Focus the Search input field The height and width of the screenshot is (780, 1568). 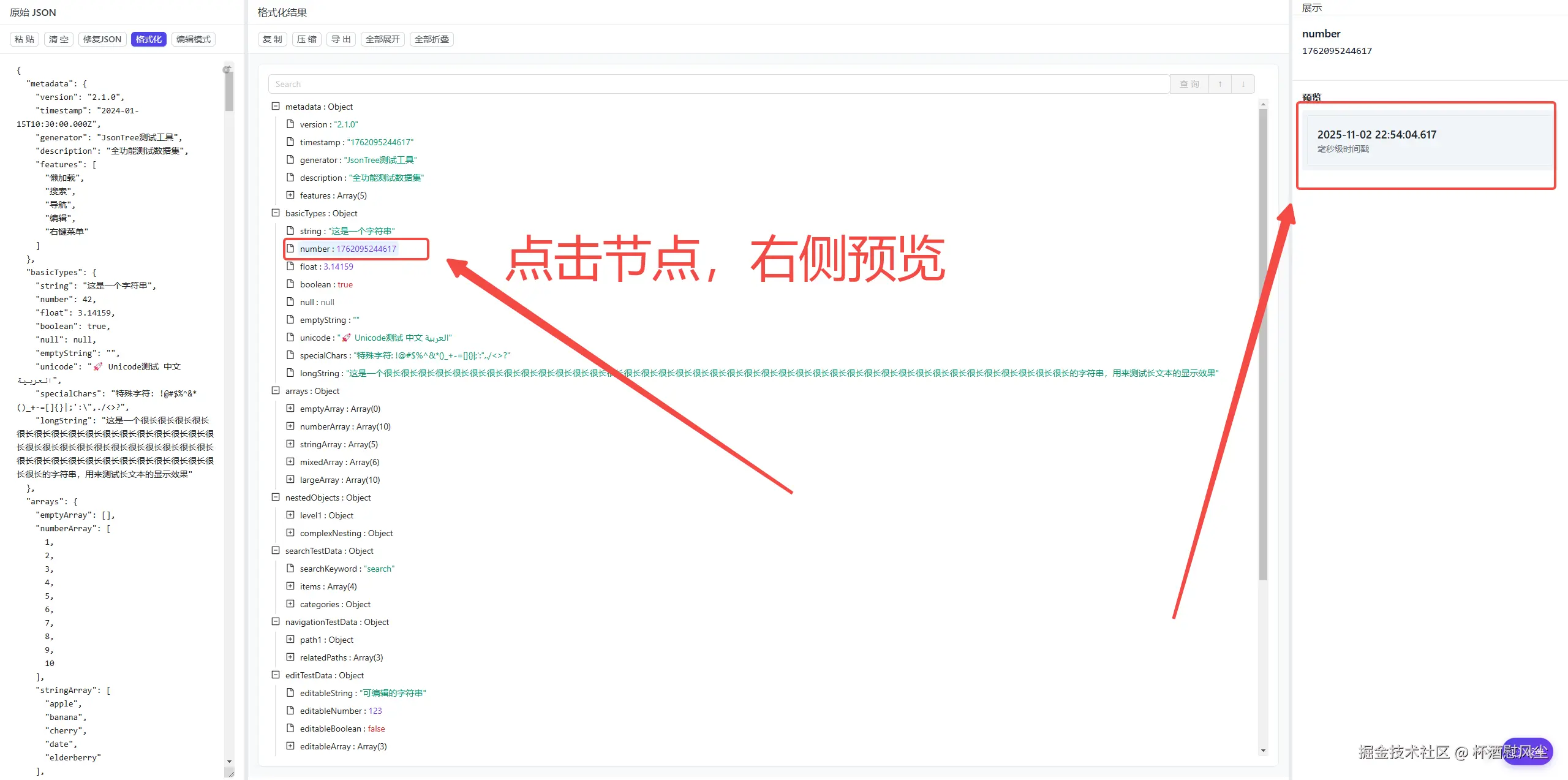(x=718, y=84)
